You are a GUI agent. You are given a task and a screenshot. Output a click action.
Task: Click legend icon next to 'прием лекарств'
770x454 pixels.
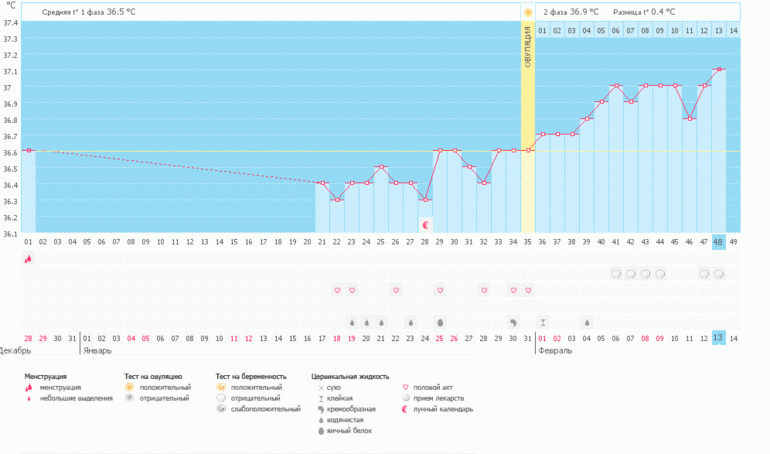(x=406, y=398)
